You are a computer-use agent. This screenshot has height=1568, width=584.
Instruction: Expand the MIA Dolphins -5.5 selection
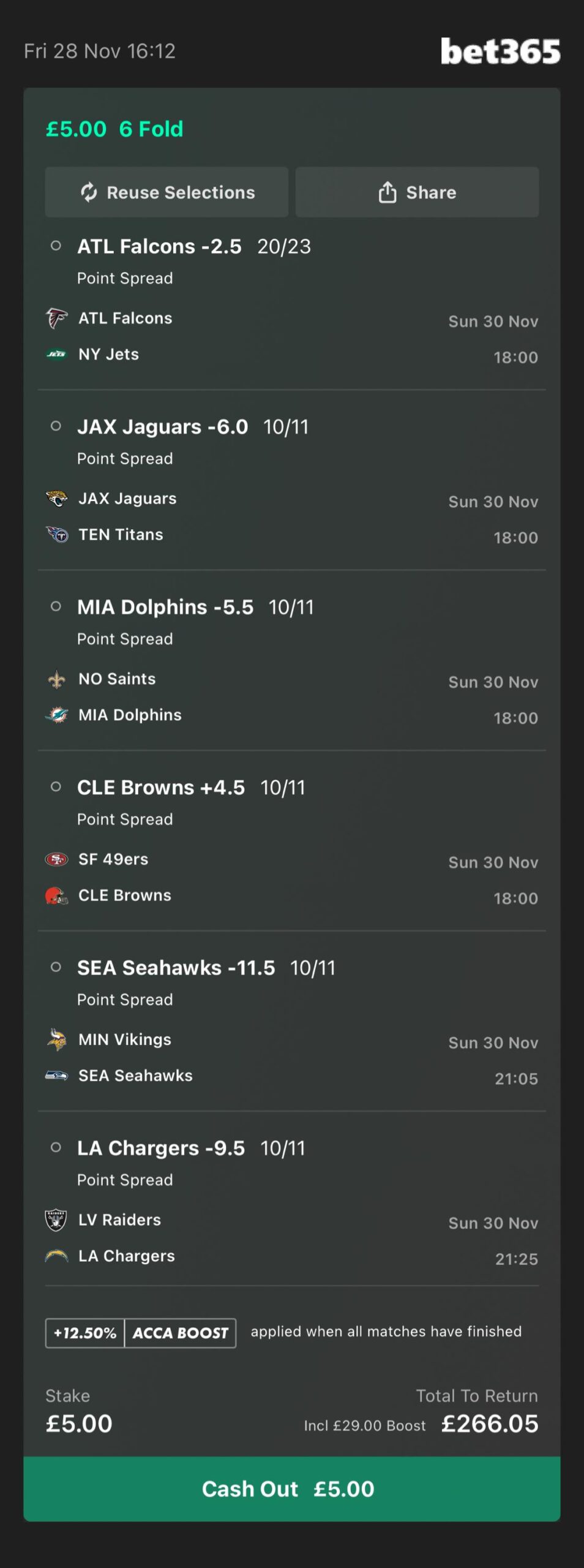click(x=165, y=607)
